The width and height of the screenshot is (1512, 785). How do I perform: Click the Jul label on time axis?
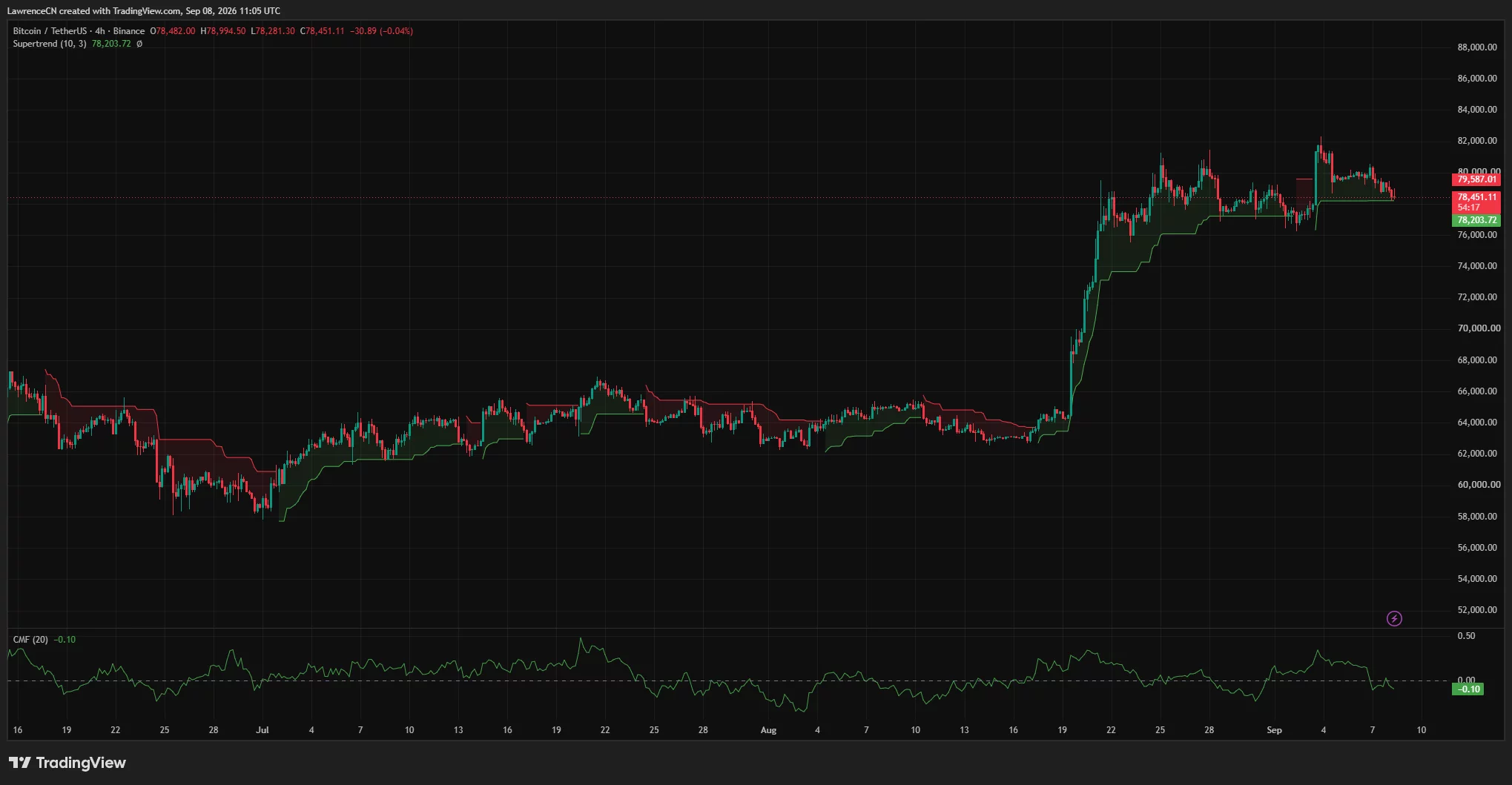point(263,730)
